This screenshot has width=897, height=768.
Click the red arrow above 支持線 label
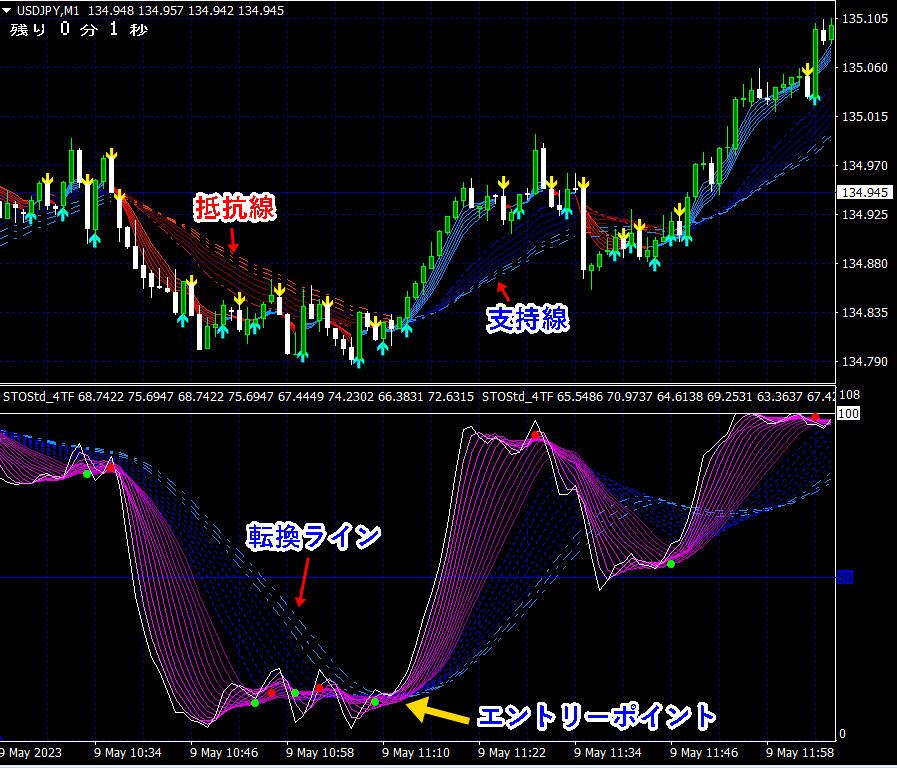click(x=504, y=291)
